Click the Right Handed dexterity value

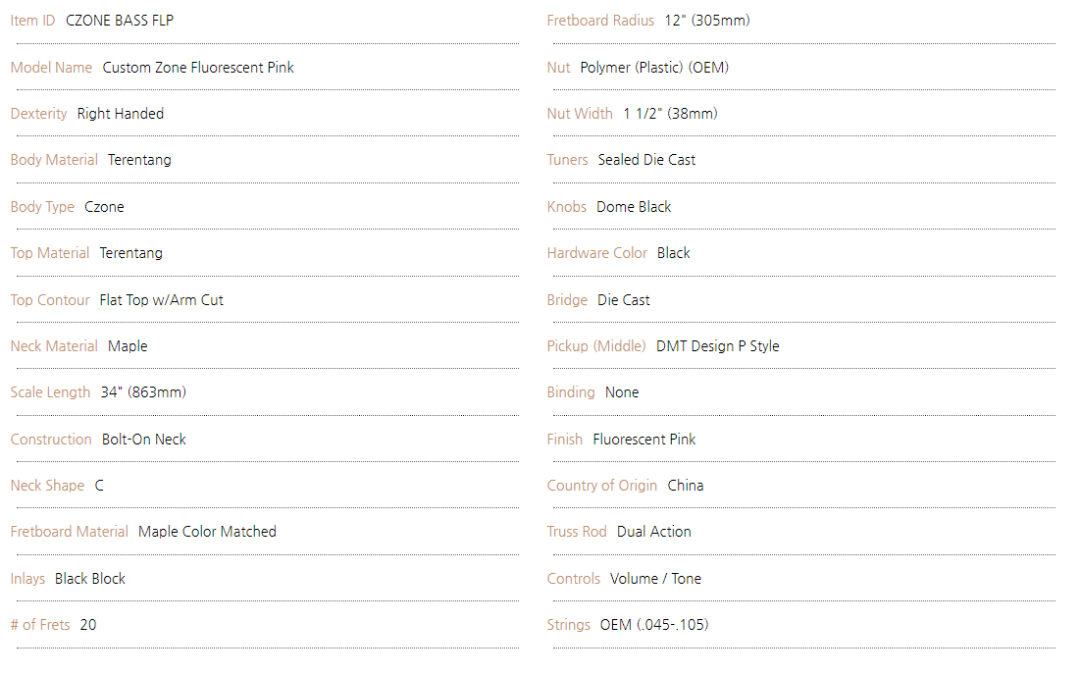click(120, 114)
